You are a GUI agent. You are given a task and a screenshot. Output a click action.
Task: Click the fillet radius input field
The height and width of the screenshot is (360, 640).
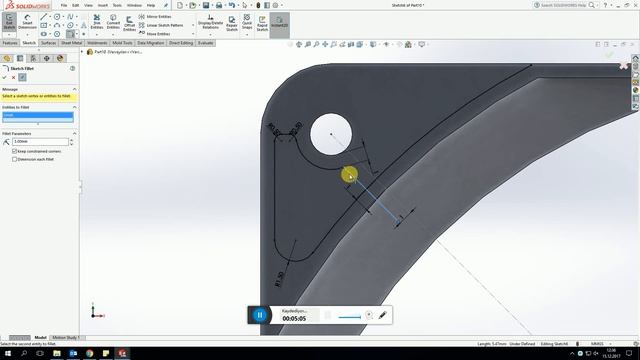point(40,142)
